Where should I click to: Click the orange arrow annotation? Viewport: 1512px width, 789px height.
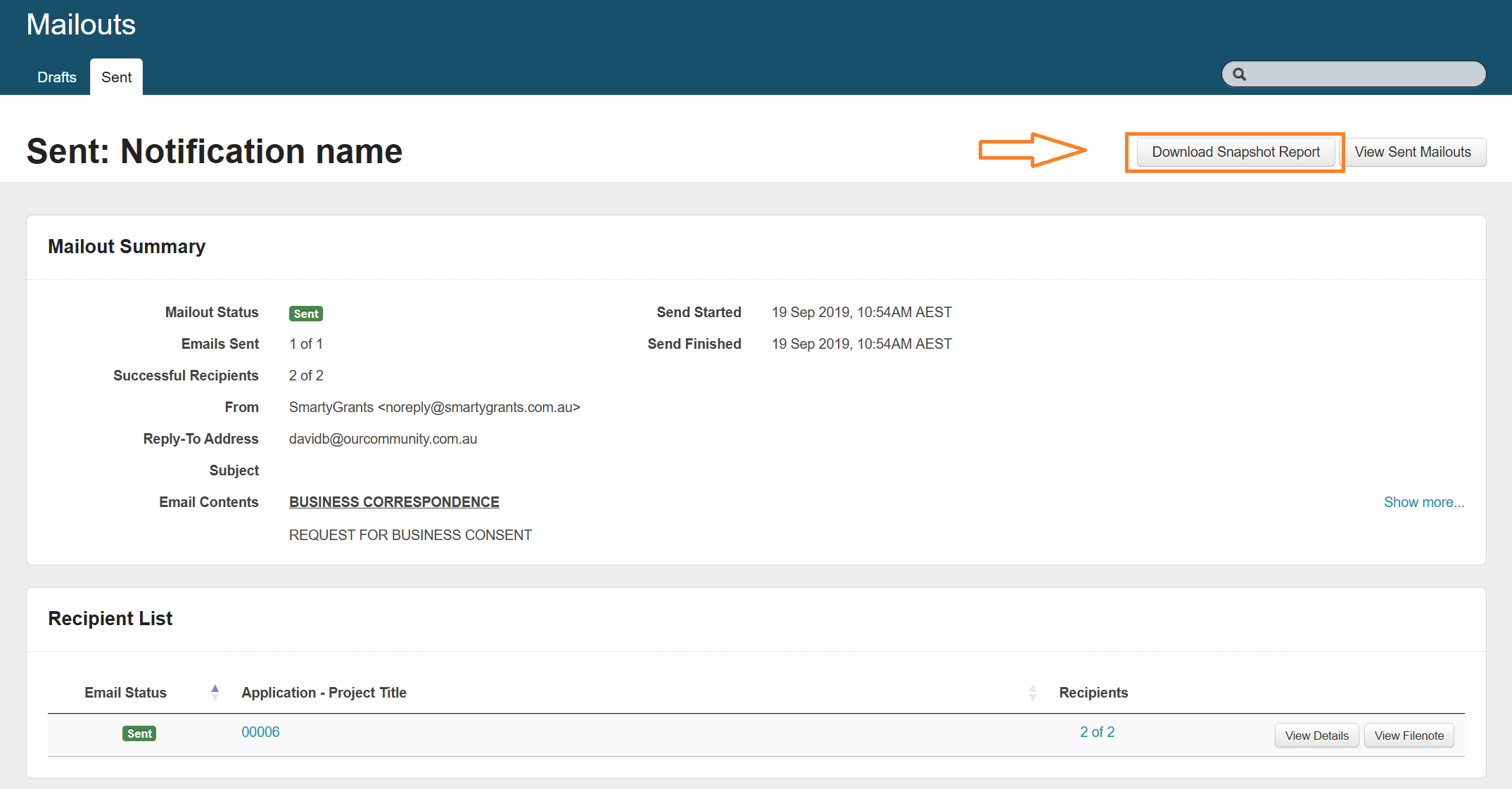click(1032, 150)
